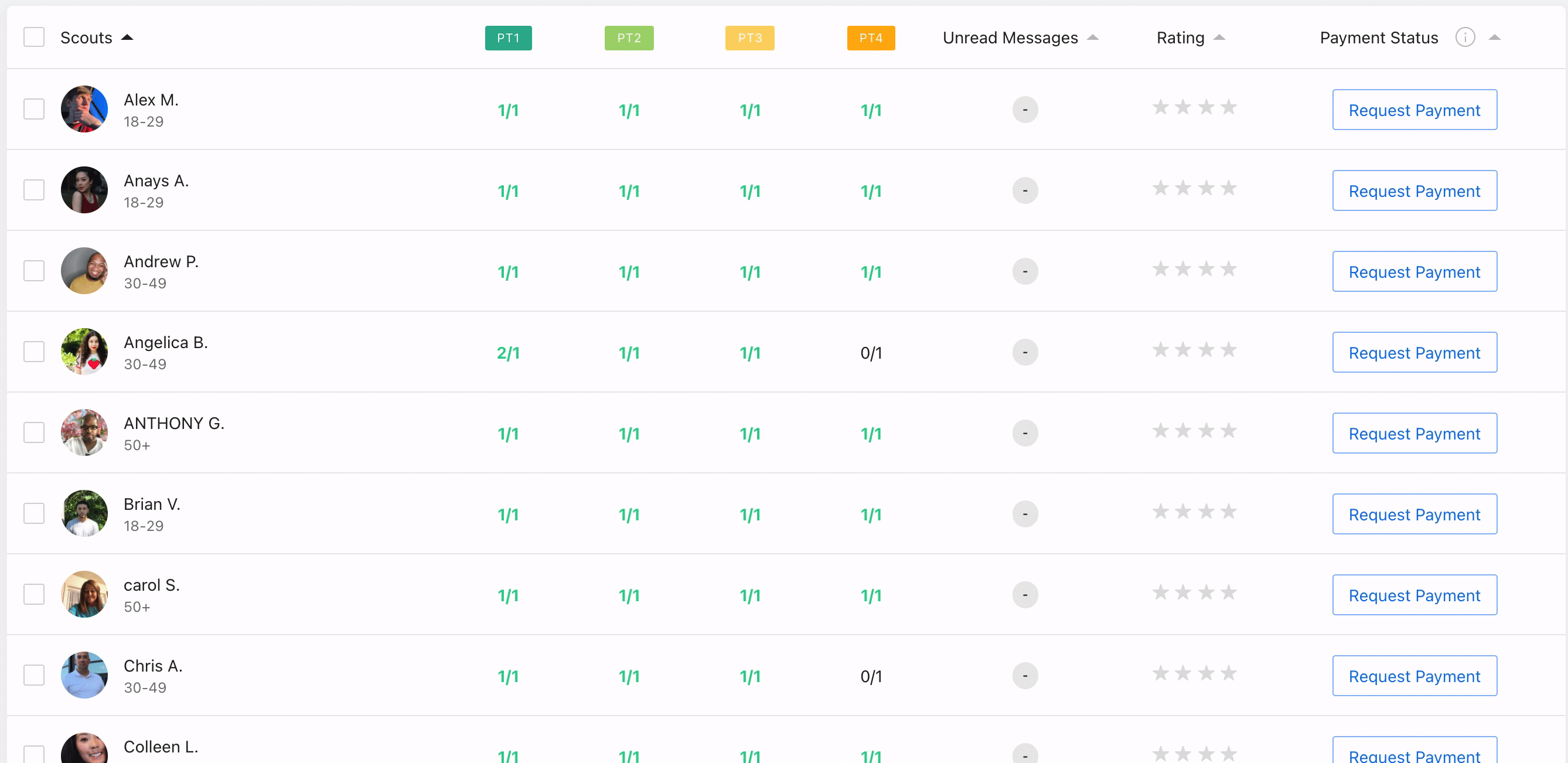Request payment for Chris A.
Viewport: 1568px width, 763px height.
(1414, 676)
